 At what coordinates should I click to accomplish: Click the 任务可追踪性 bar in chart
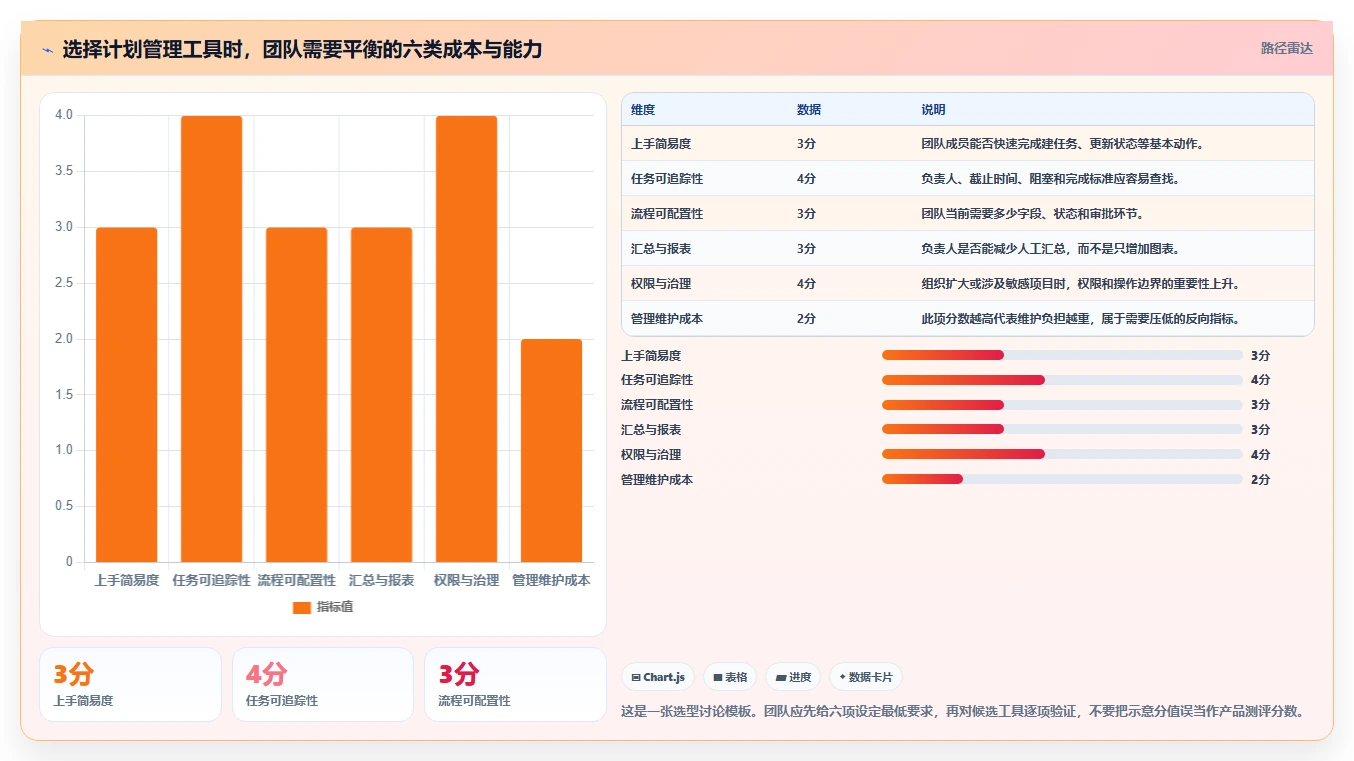(x=212, y=338)
